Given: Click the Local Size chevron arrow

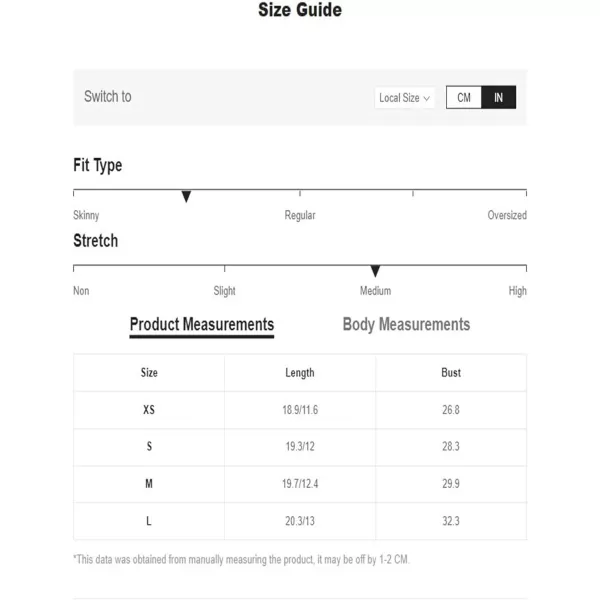Looking at the screenshot, I should [x=427, y=98].
